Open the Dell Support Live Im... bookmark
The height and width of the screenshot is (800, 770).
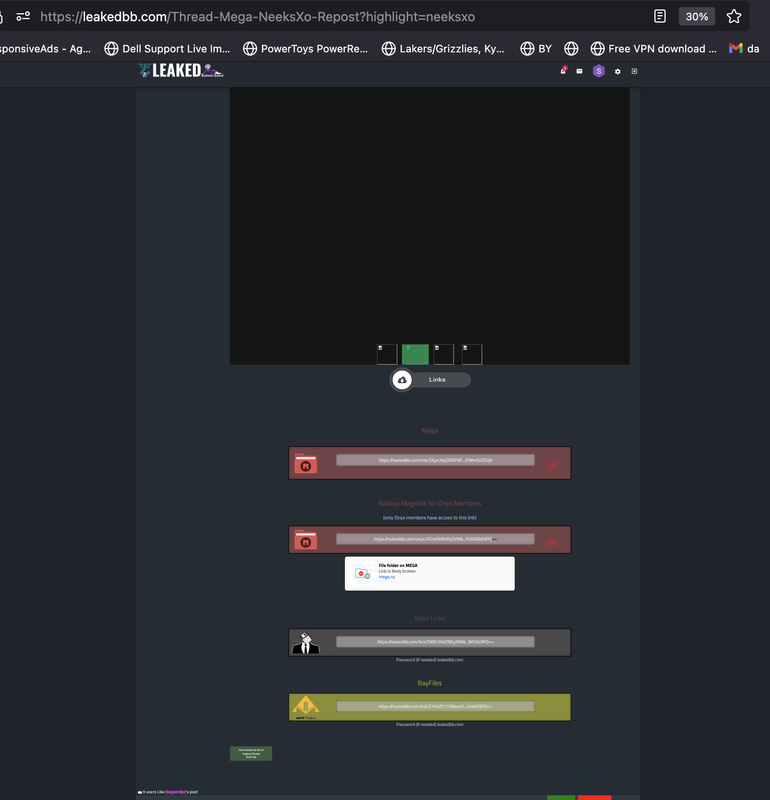point(167,49)
